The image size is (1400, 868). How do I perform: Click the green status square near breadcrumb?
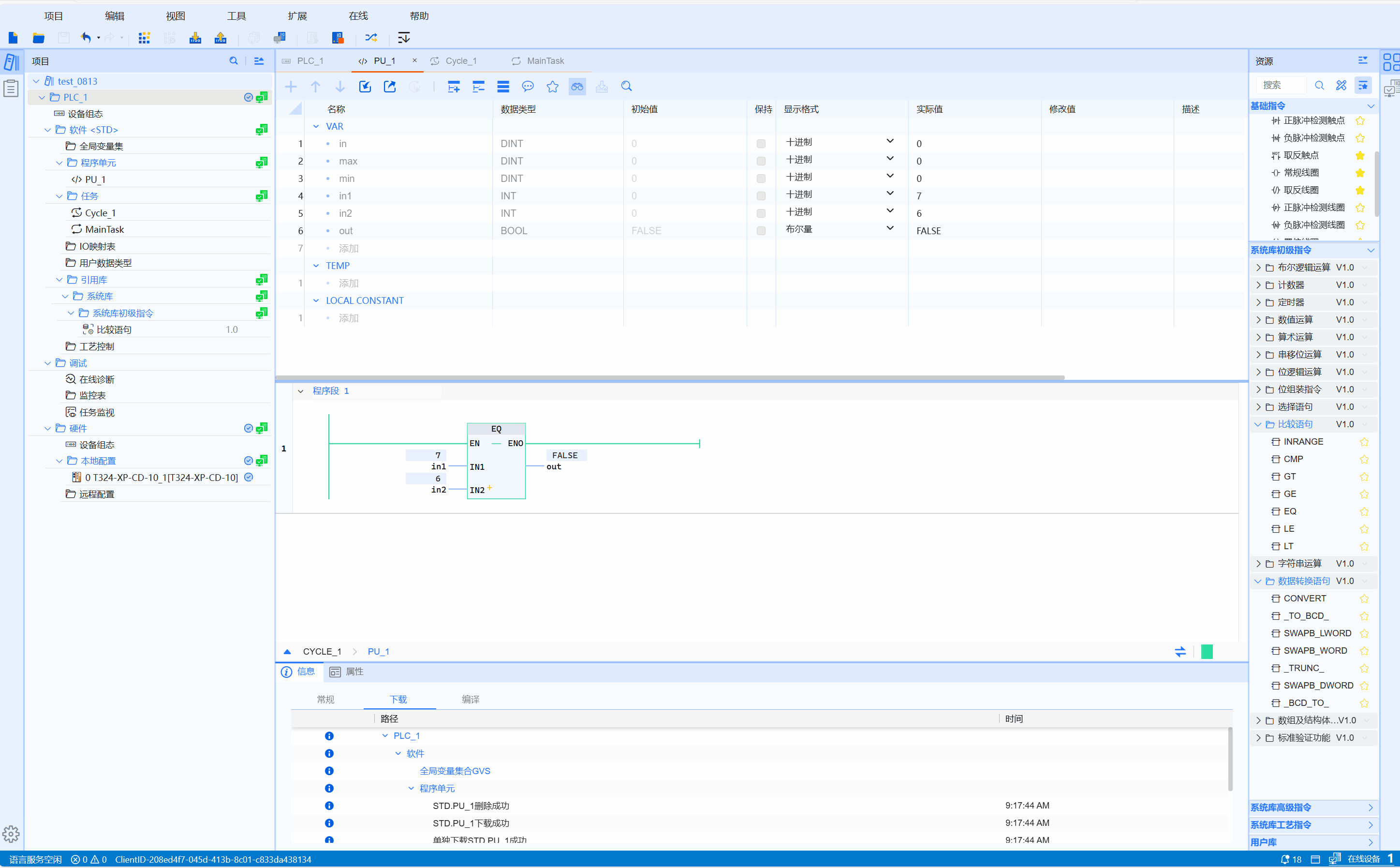(x=1207, y=652)
